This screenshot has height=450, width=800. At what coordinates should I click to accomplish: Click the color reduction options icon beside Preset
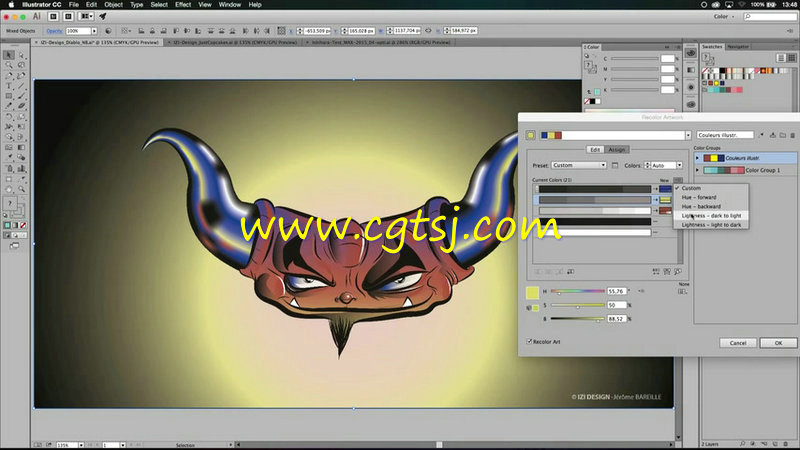click(x=615, y=165)
